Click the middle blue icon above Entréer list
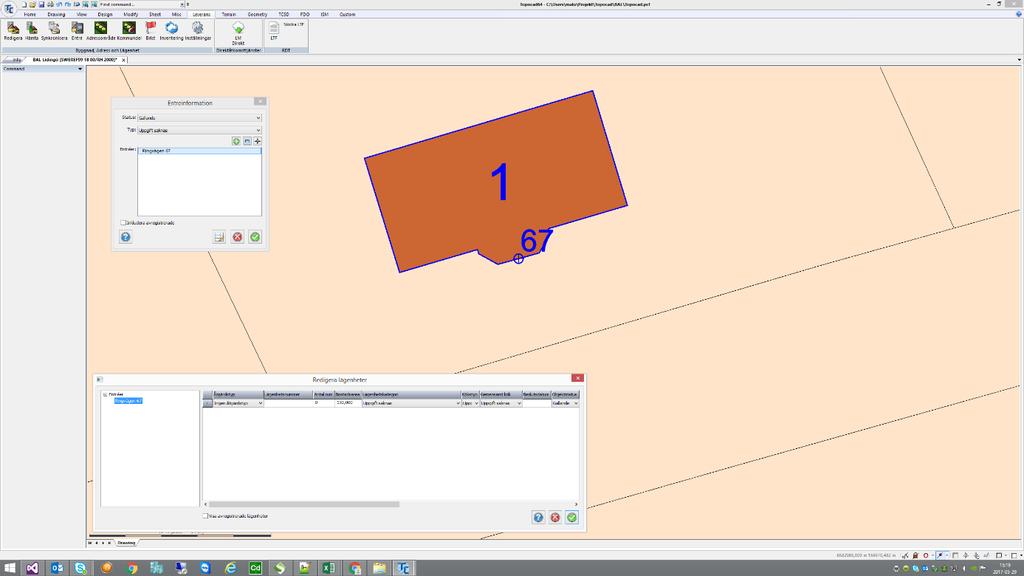 [x=247, y=141]
